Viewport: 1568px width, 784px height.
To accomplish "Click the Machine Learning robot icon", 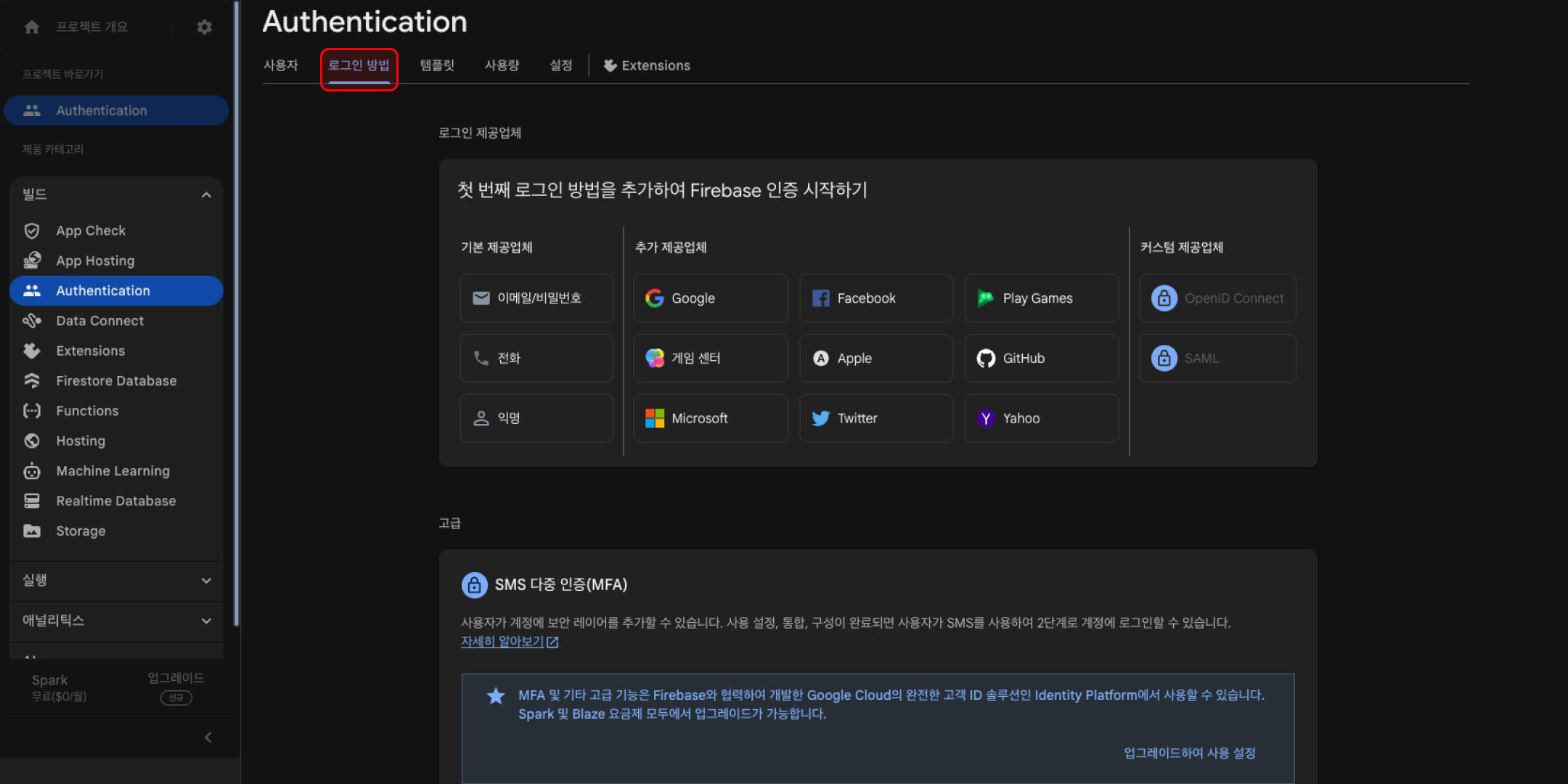I will 32,471.
